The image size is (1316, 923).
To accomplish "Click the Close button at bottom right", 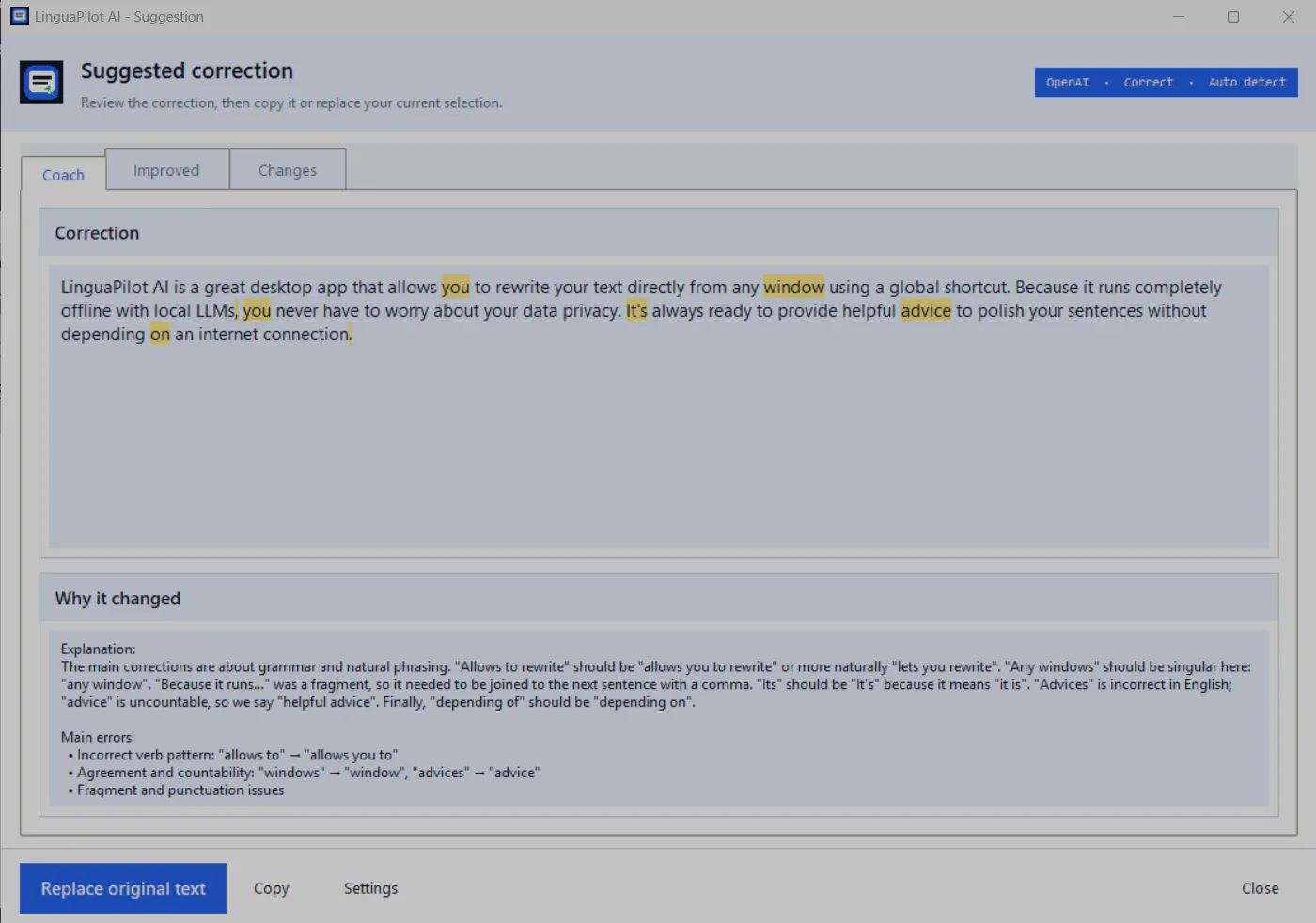I will pyautogui.click(x=1260, y=888).
